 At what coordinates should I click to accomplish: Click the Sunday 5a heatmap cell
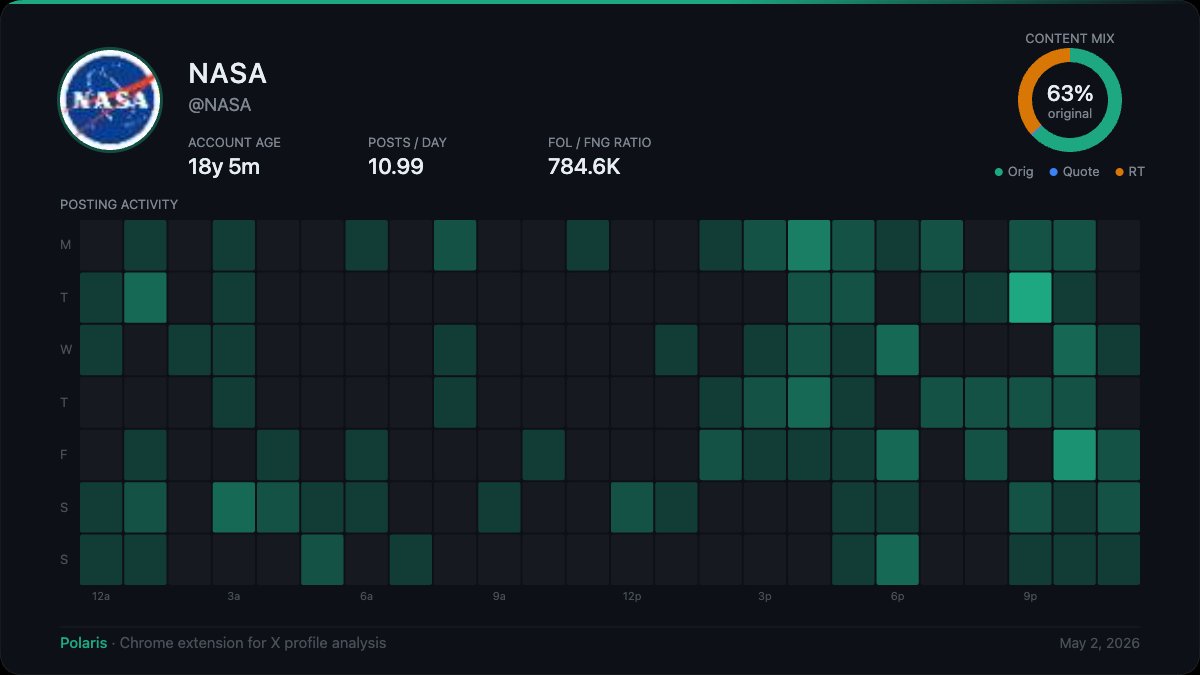pyautogui.click(x=322, y=559)
